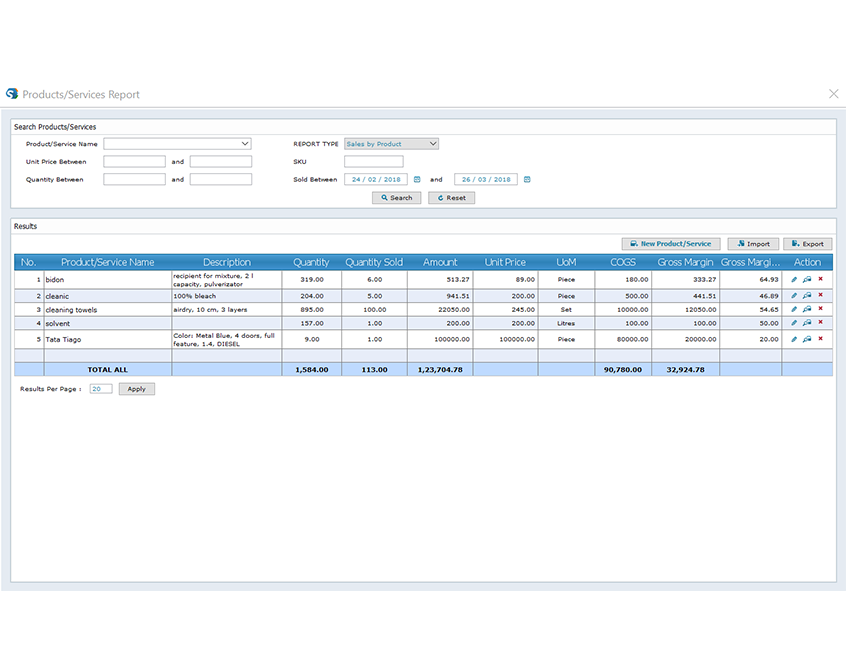846x671 pixels.
Task: Click the edit pencil icon for Tata Tiago
Action: click(794, 340)
